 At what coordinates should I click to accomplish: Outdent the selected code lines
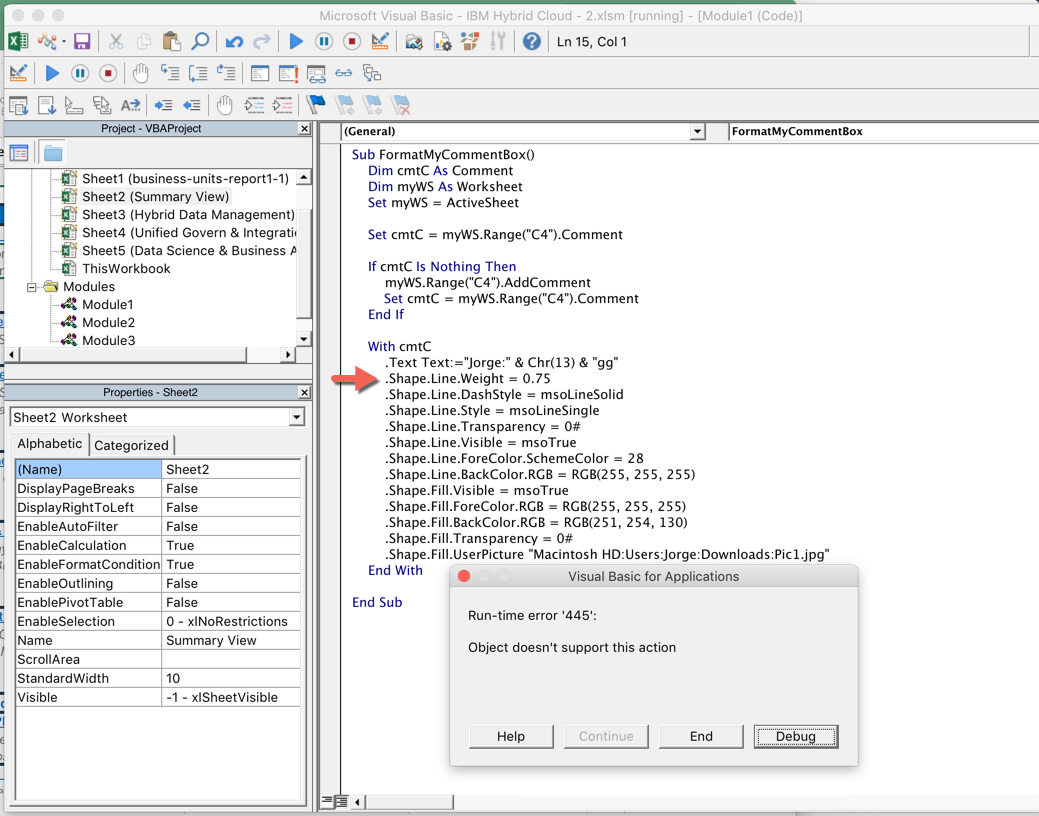coord(191,105)
